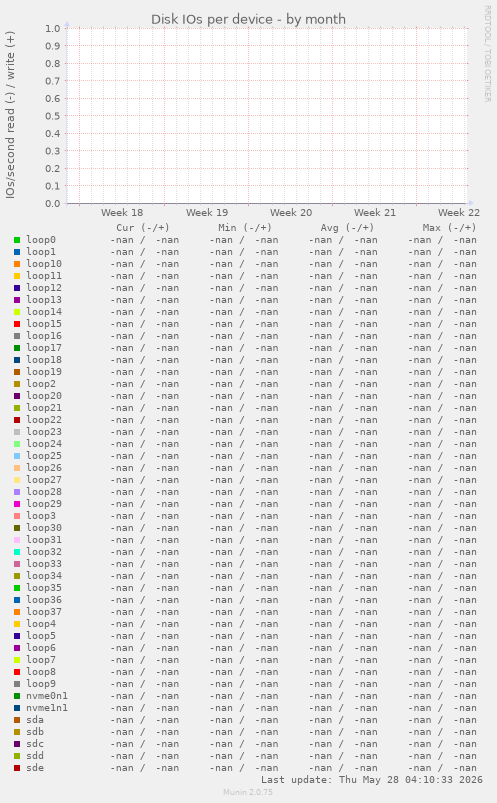Screen dimensions: 497x803
Task: Select the nvme1n1 legend label
Action: click(x=47, y=708)
